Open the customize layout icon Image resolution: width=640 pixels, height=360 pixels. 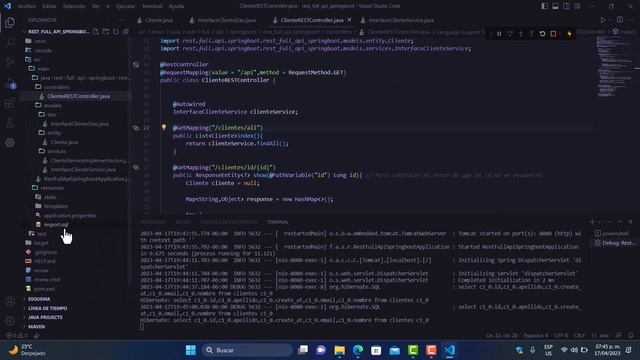pyautogui.click(x=577, y=6)
